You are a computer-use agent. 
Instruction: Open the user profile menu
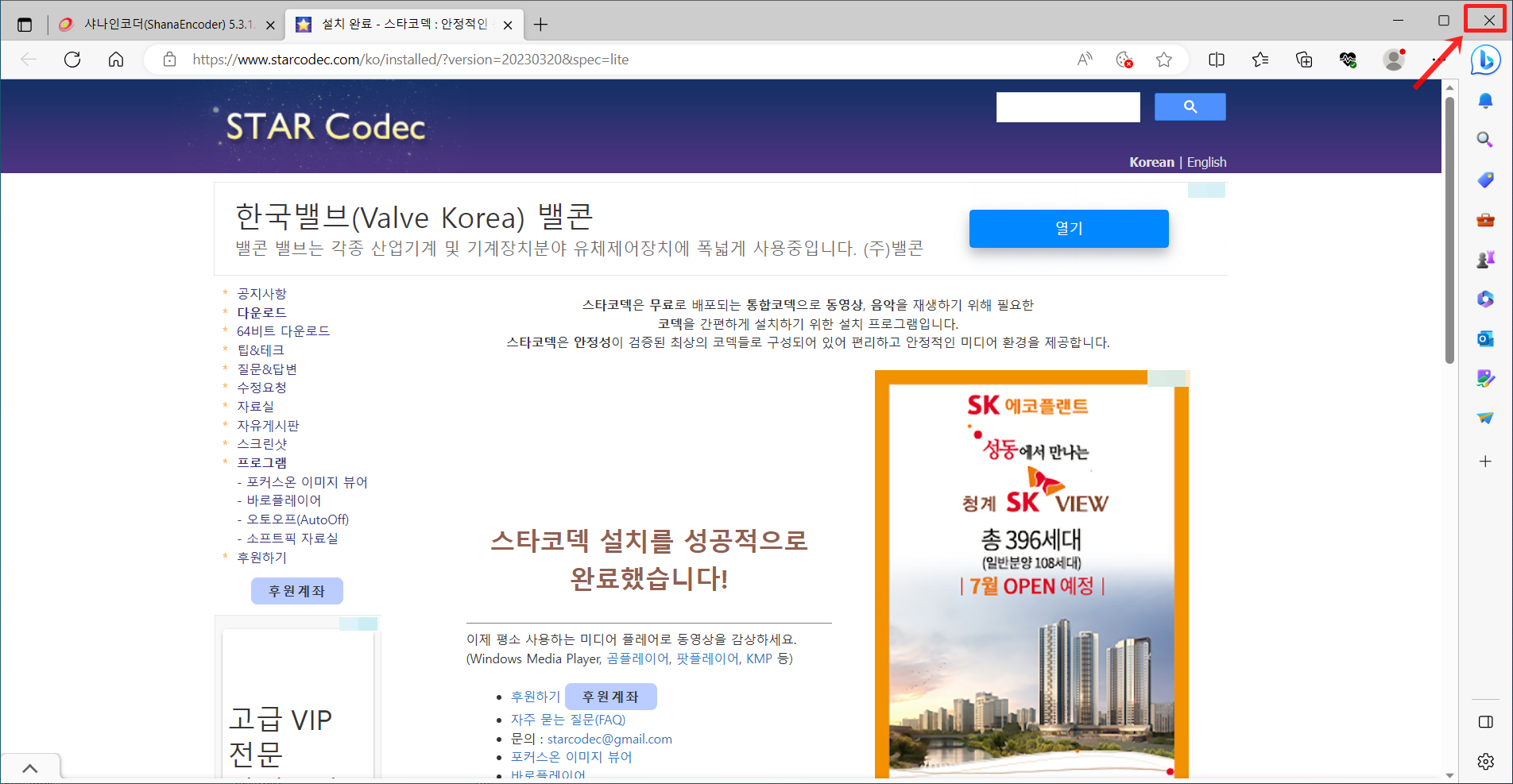coord(1394,60)
